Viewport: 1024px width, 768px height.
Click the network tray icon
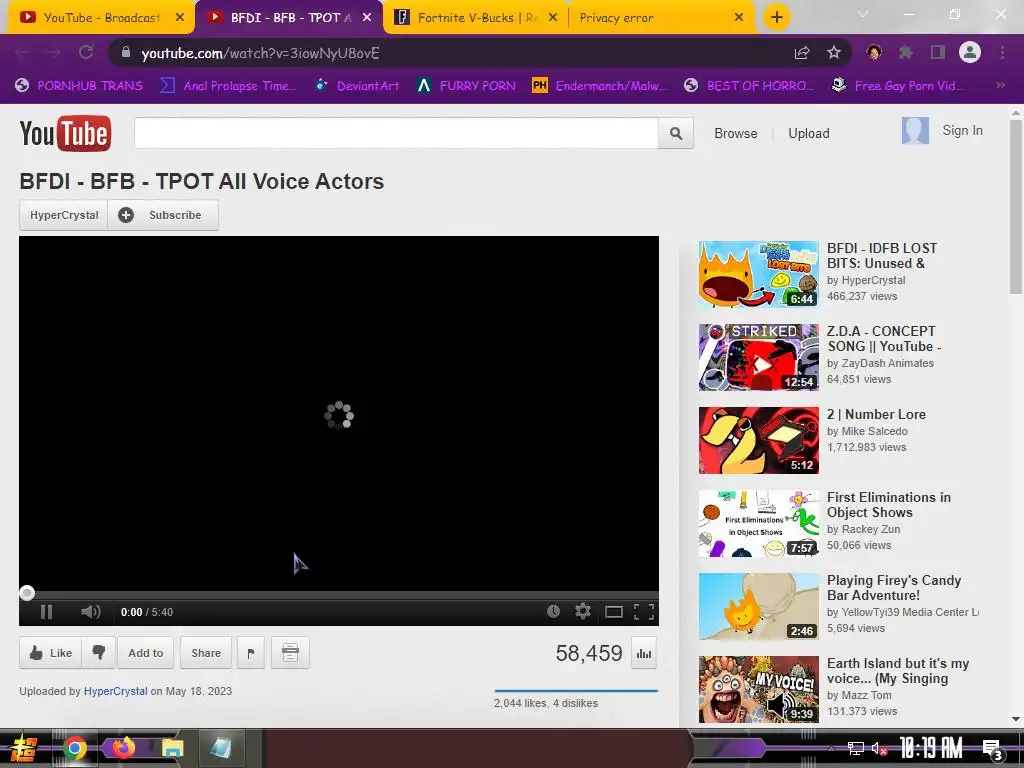(856, 748)
